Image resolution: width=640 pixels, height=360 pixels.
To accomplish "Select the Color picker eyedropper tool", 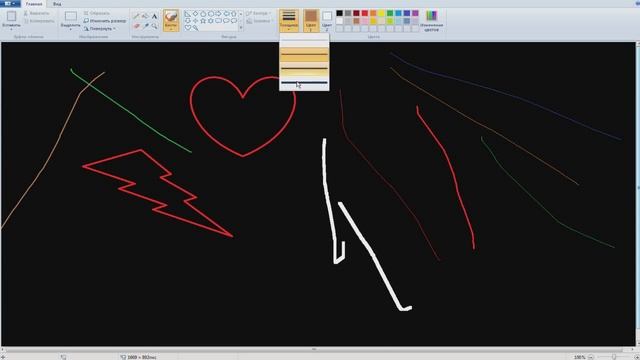I will click(x=145, y=26).
